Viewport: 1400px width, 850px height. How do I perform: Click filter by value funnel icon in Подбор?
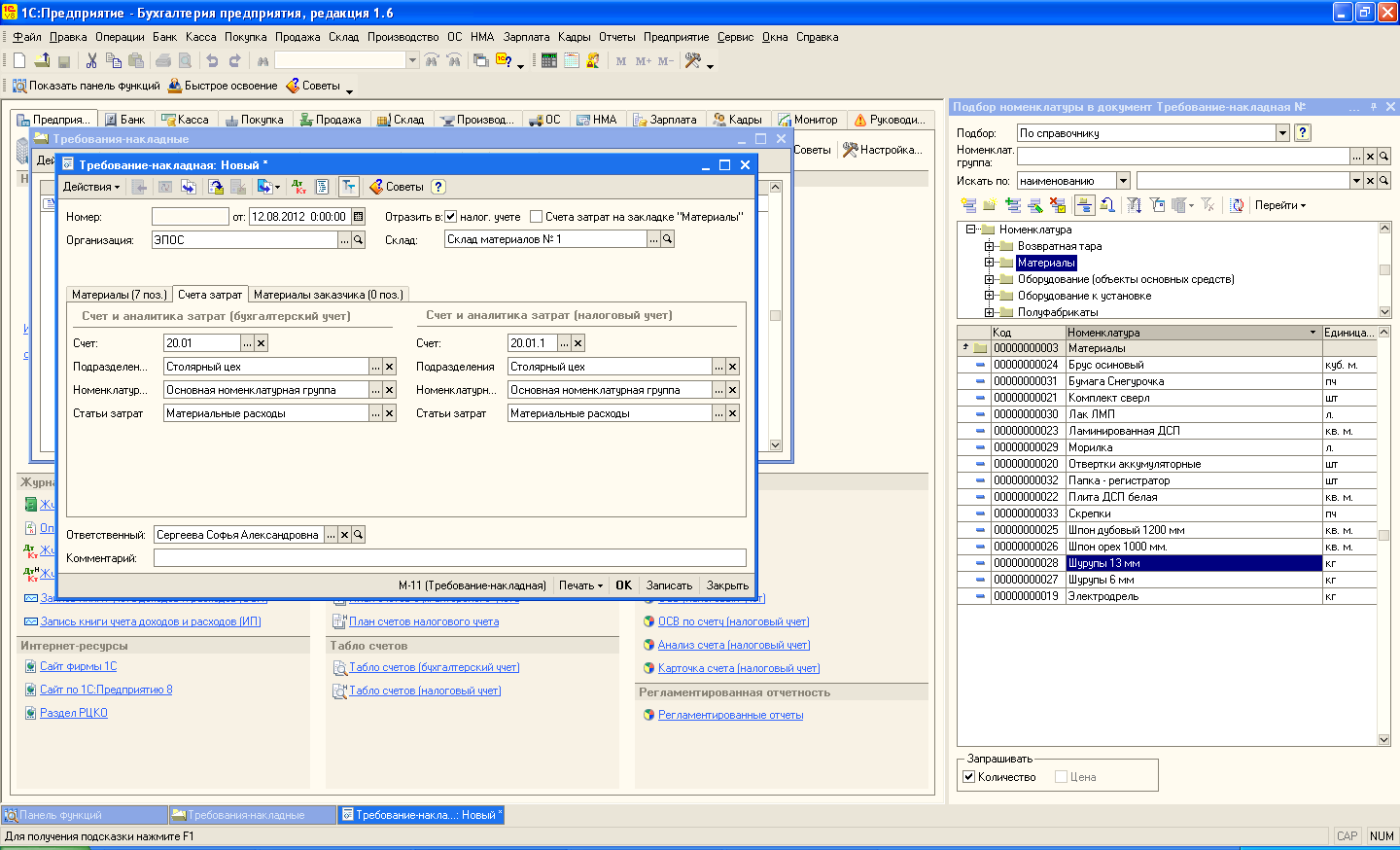pyautogui.click(x=1157, y=205)
